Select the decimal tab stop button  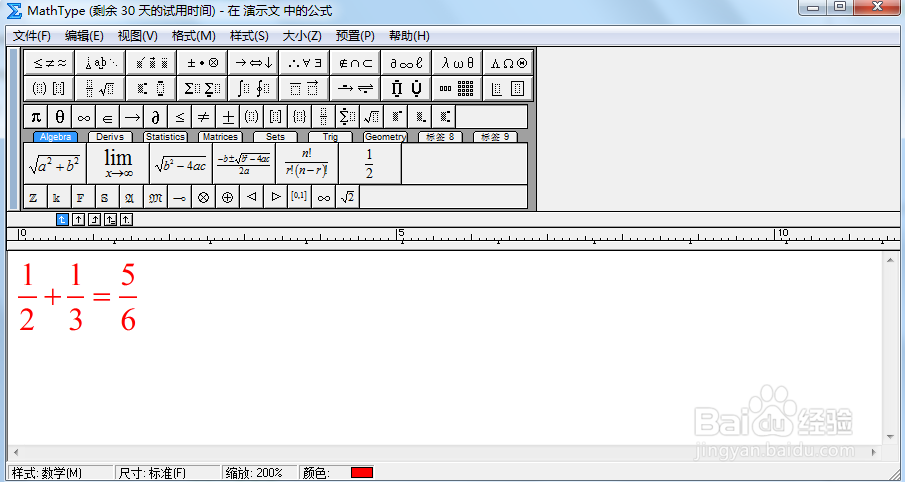pos(126,219)
